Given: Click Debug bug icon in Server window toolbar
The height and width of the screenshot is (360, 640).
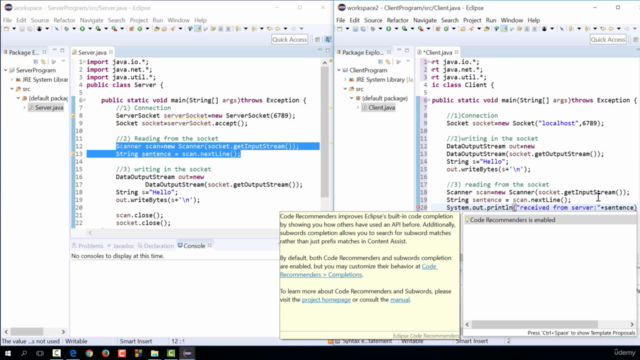Looking at the screenshot, I should tap(67, 29).
